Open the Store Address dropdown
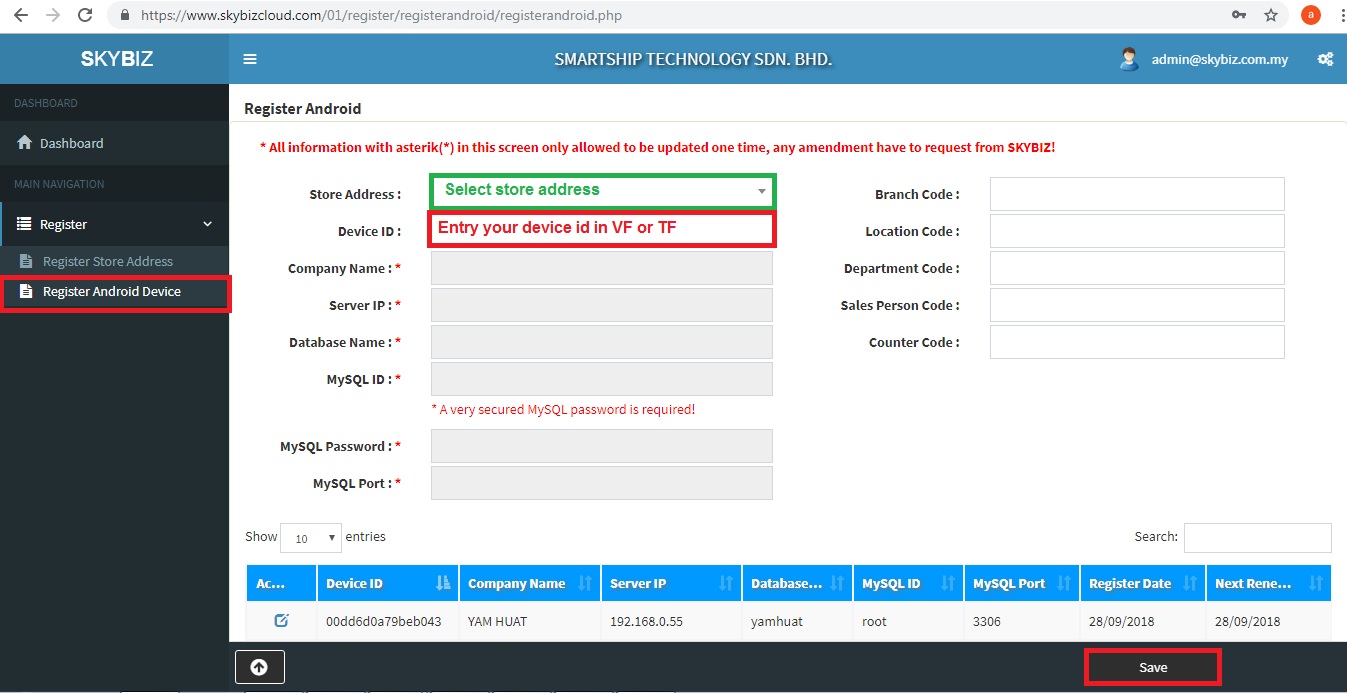 (602, 190)
